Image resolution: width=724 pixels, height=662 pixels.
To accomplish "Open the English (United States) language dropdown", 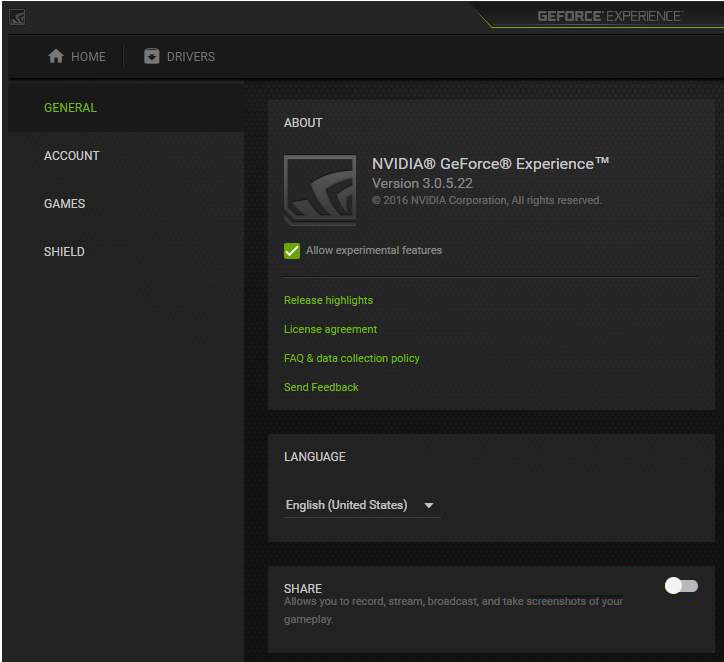I will [x=361, y=506].
